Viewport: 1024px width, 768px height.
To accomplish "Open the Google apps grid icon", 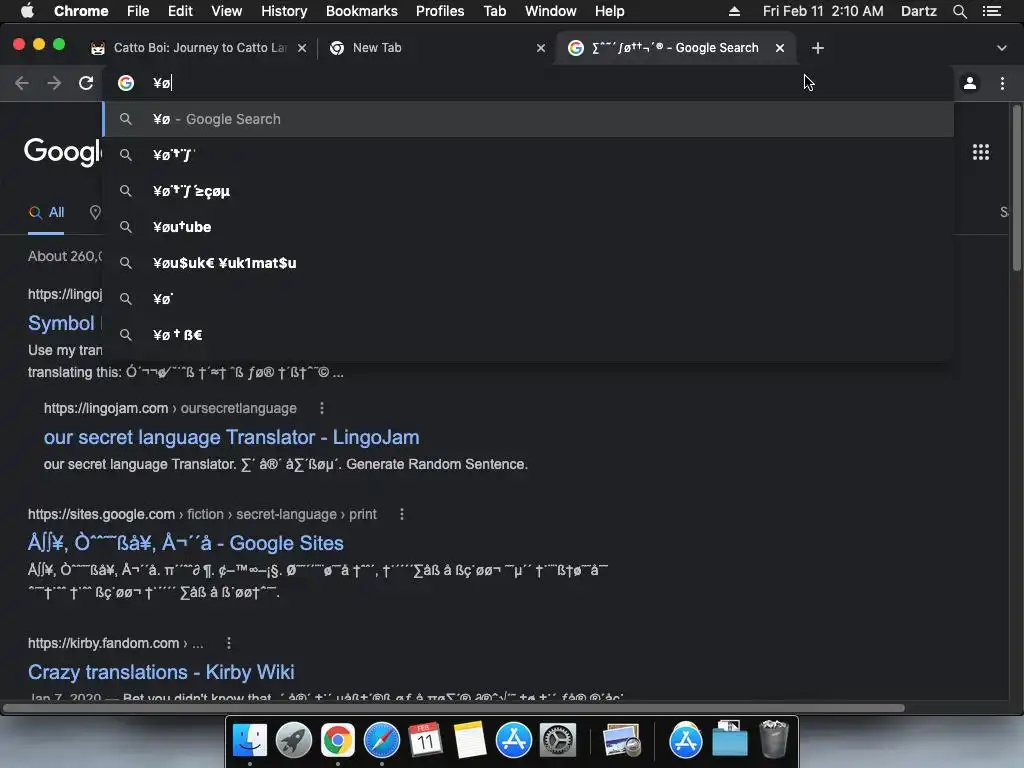I will point(981,152).
